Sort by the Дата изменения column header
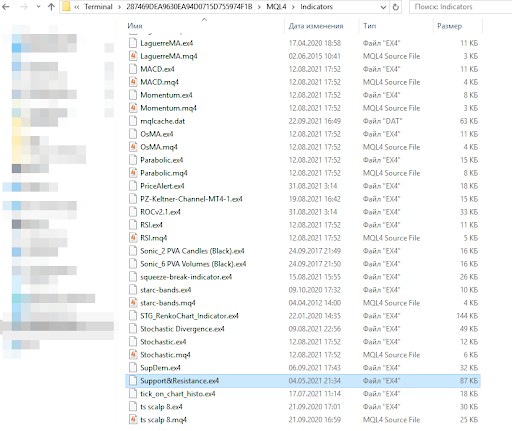 pos(316,26)
